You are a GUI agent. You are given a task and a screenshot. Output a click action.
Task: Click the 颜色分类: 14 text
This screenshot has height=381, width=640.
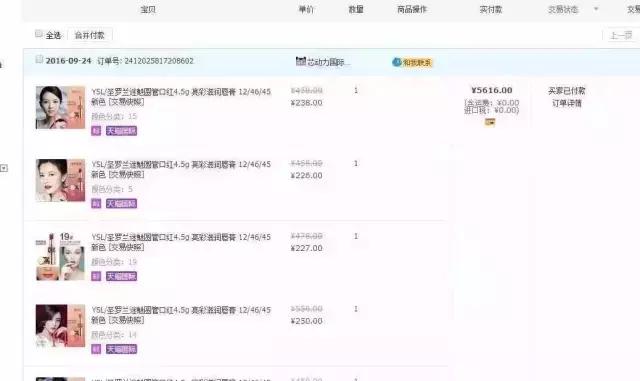click(114, 335)
